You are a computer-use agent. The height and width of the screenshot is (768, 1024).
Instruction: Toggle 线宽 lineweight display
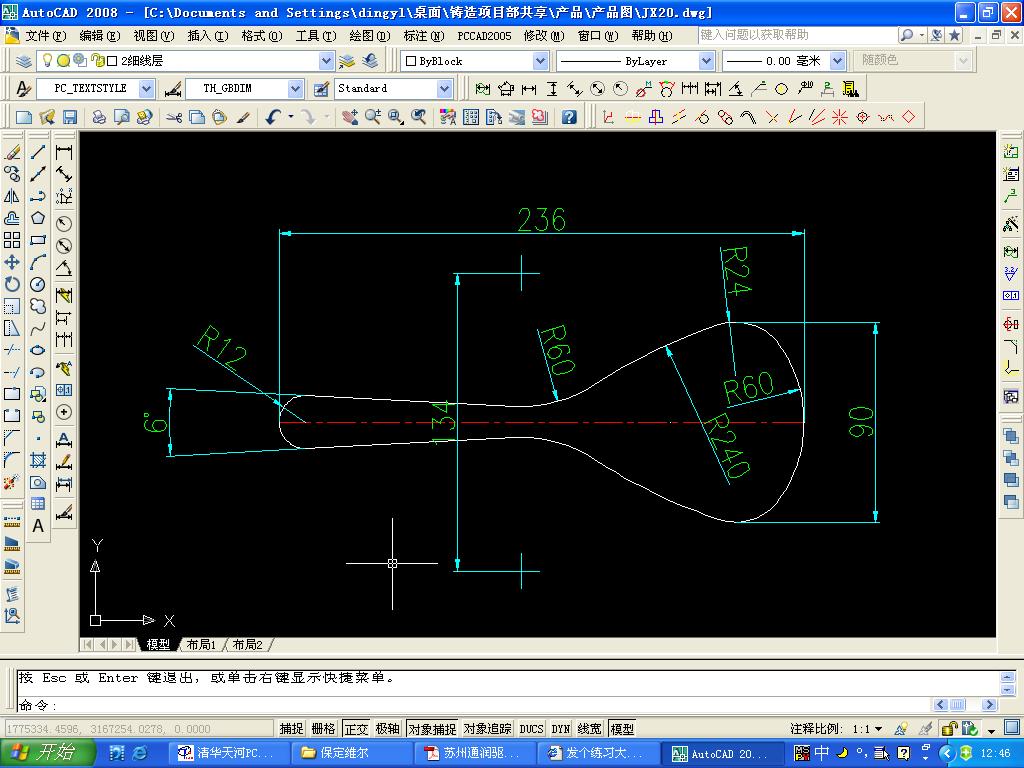[589, 728]
